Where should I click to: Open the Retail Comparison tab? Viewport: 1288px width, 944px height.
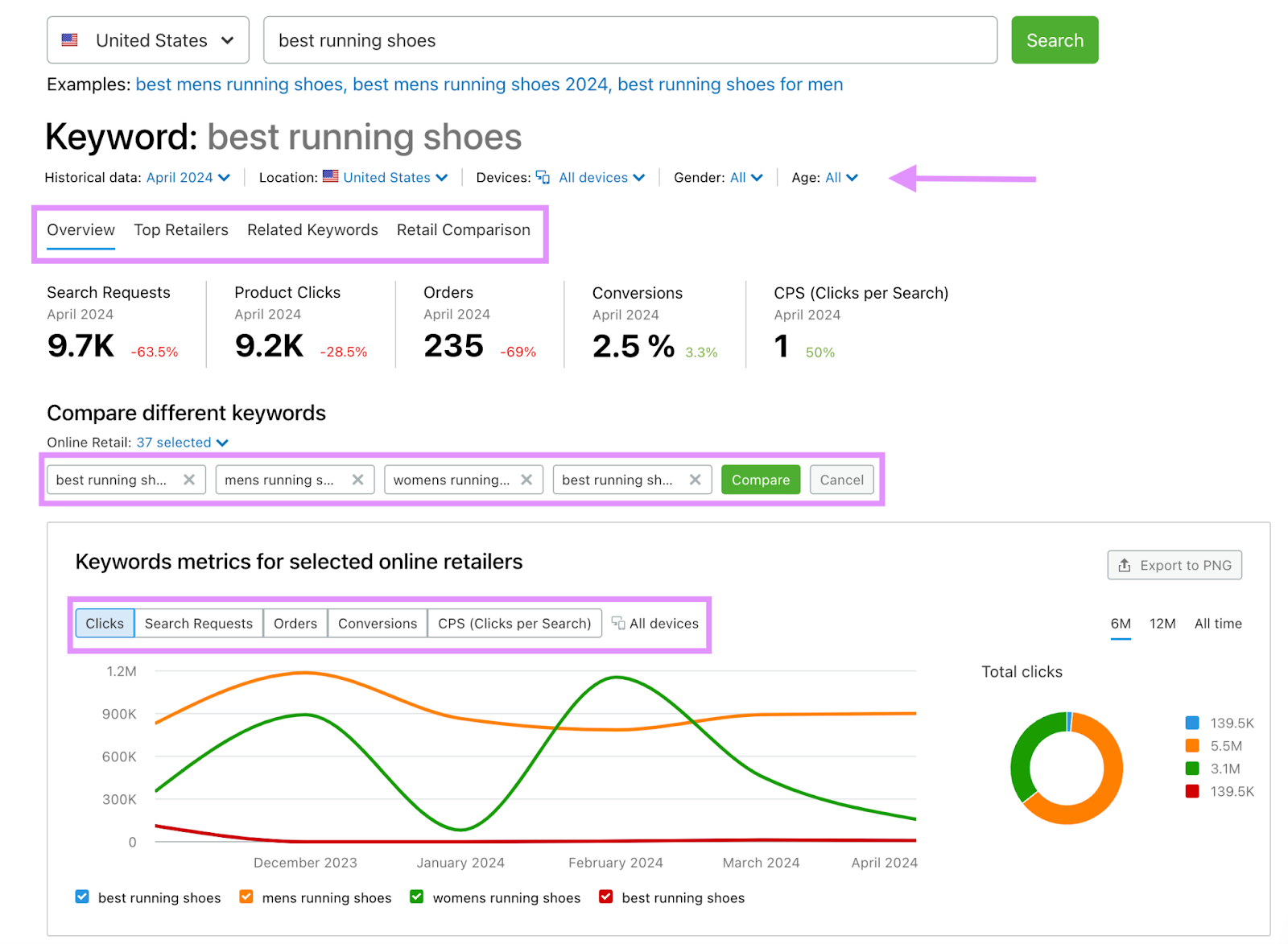pos(463,230)
